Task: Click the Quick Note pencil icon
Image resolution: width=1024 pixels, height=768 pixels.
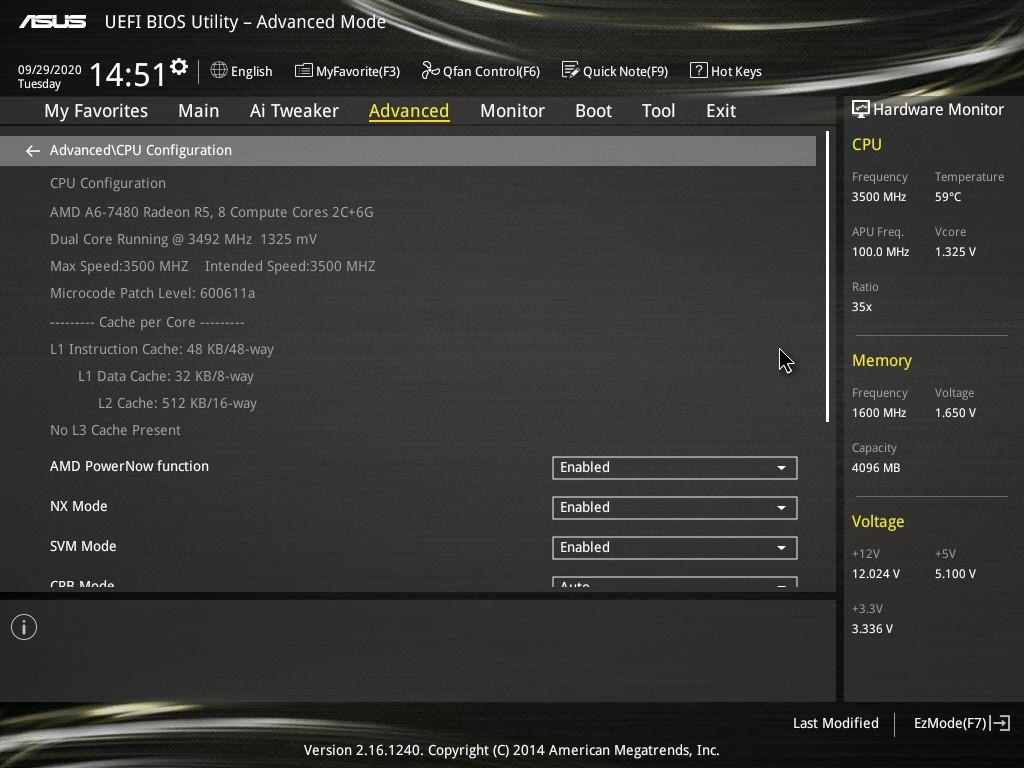Action: (570, 70)
